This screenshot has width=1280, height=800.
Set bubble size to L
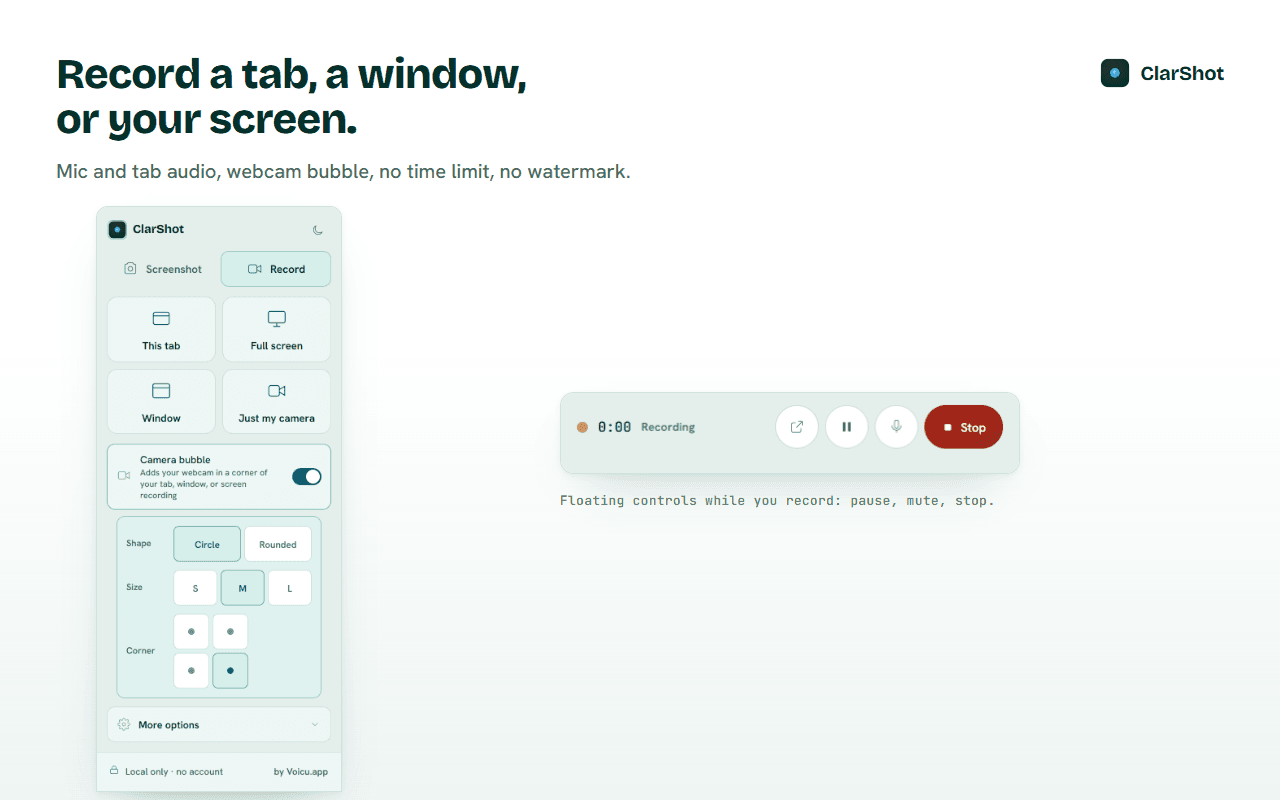(290, 588)
